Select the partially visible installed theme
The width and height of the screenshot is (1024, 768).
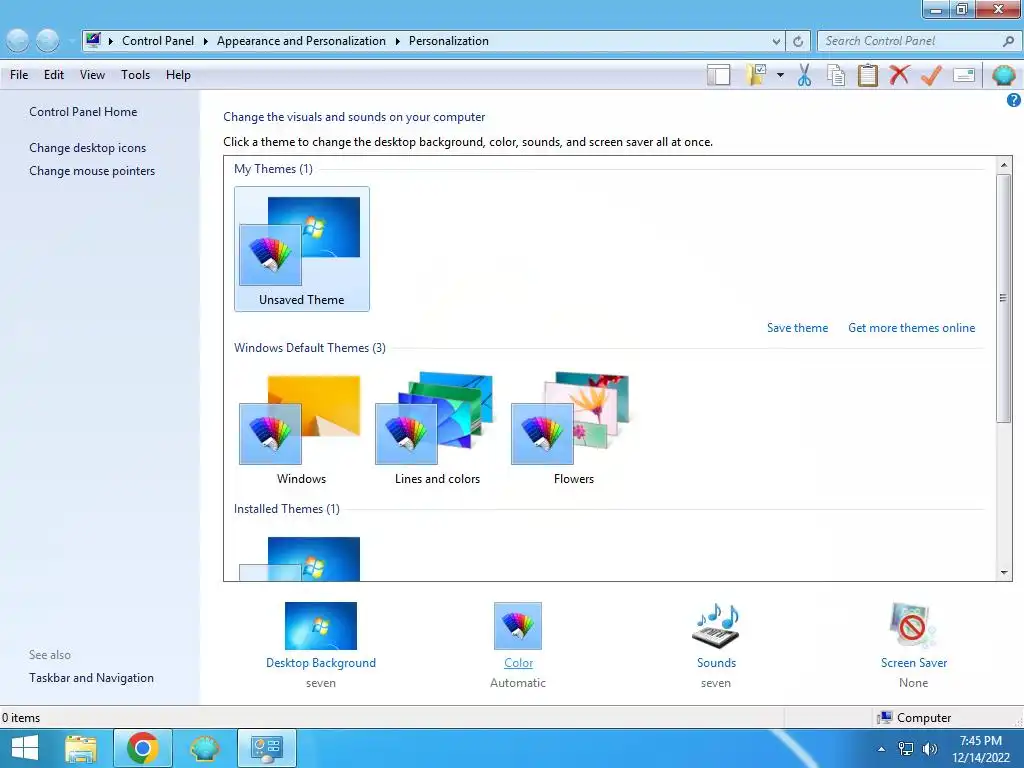coord(300,558)
